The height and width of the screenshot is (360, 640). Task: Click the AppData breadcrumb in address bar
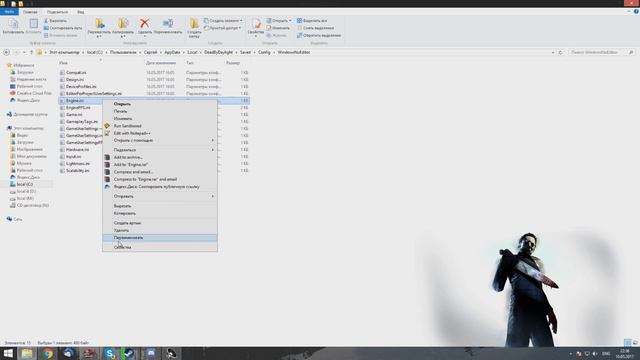tap(172, 52)
